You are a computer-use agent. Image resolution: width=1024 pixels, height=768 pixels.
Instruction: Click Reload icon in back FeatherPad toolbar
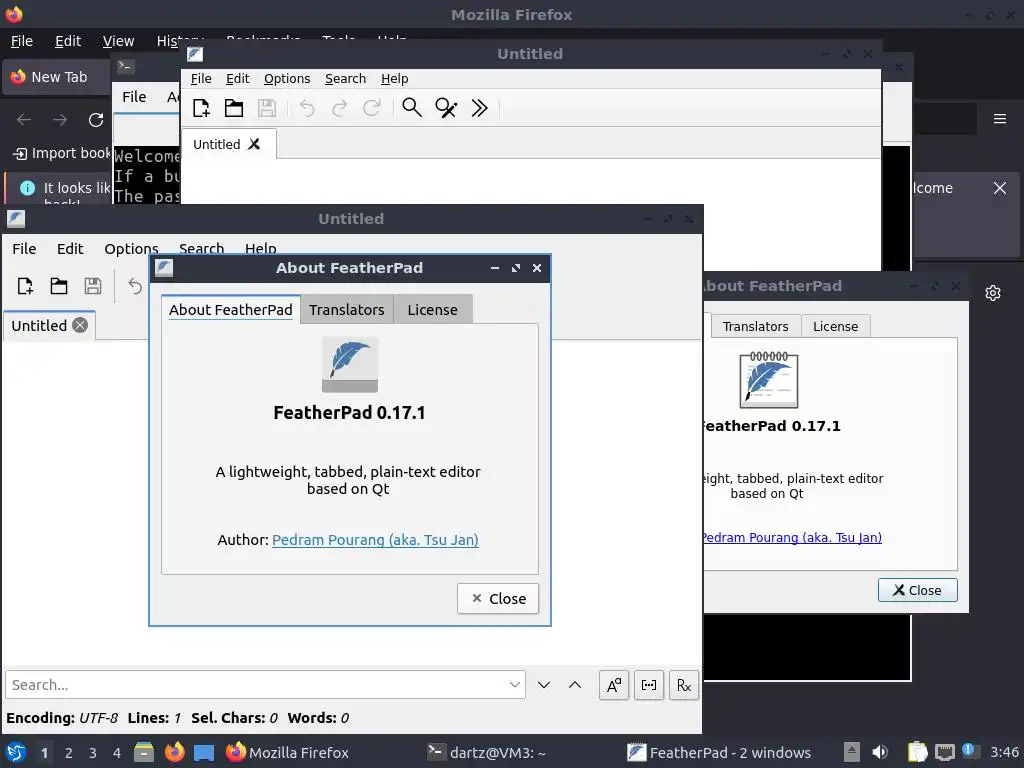pyautogui.click(x=372, y=108)
